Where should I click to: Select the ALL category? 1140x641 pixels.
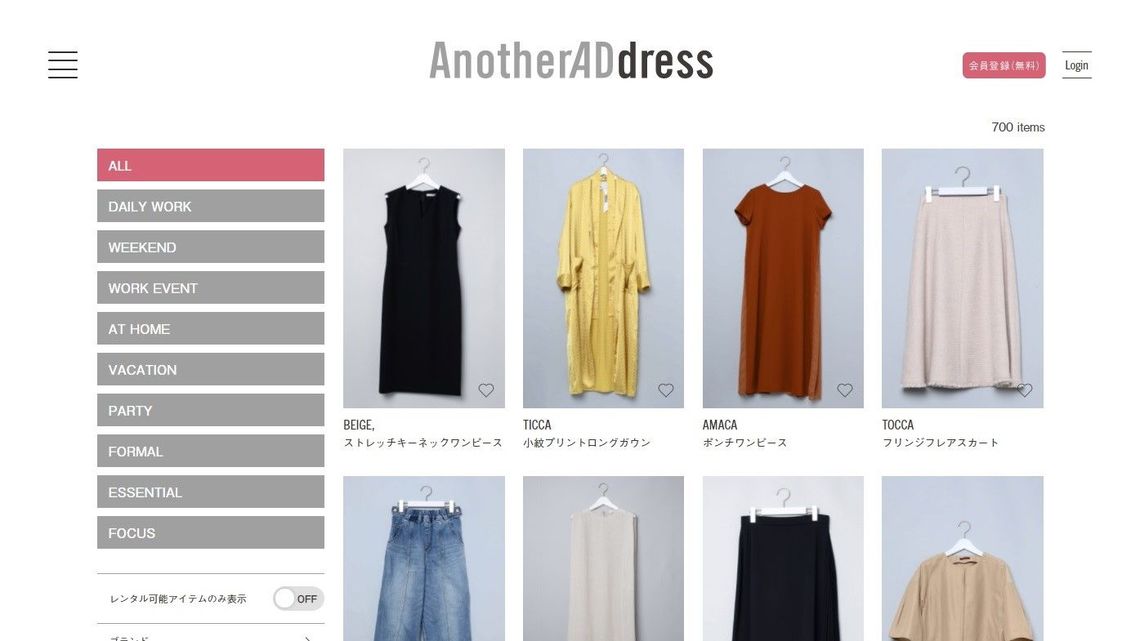tap(211, 165)
